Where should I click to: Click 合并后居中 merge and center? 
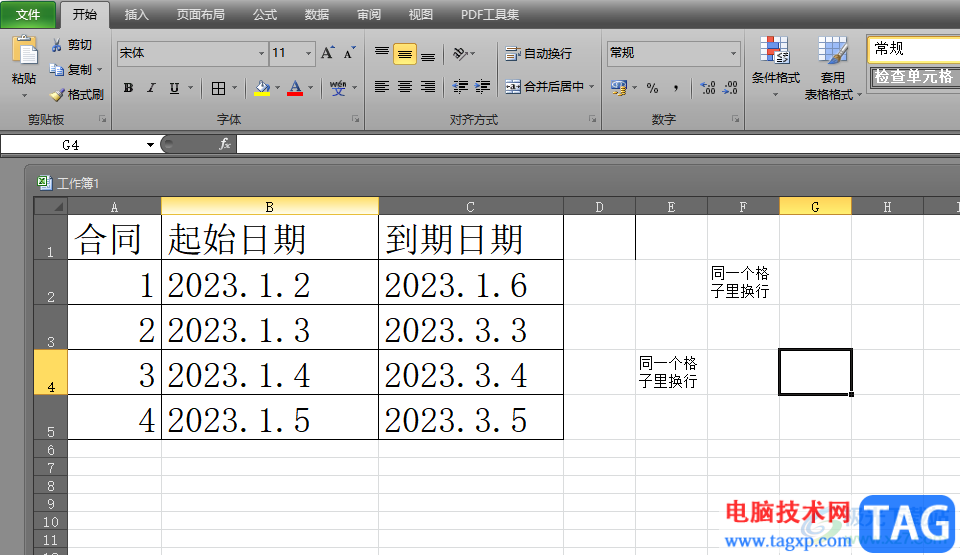(544, 87)
